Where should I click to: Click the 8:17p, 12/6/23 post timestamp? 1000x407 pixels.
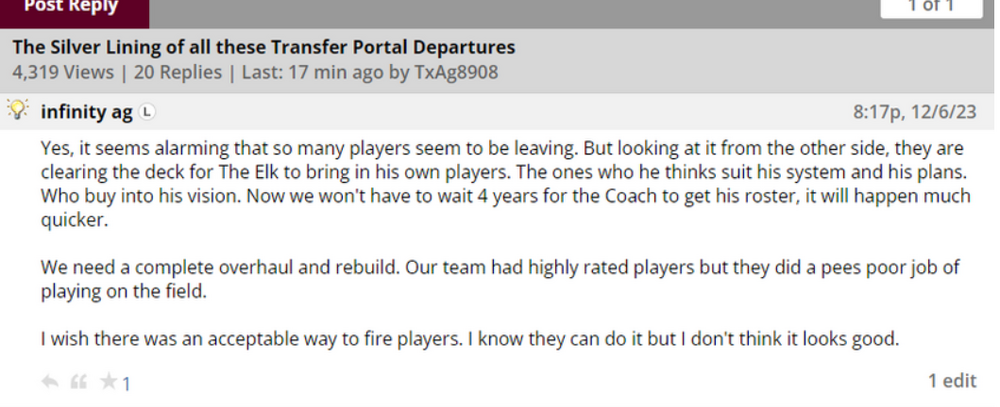click(x=915, y=112)
